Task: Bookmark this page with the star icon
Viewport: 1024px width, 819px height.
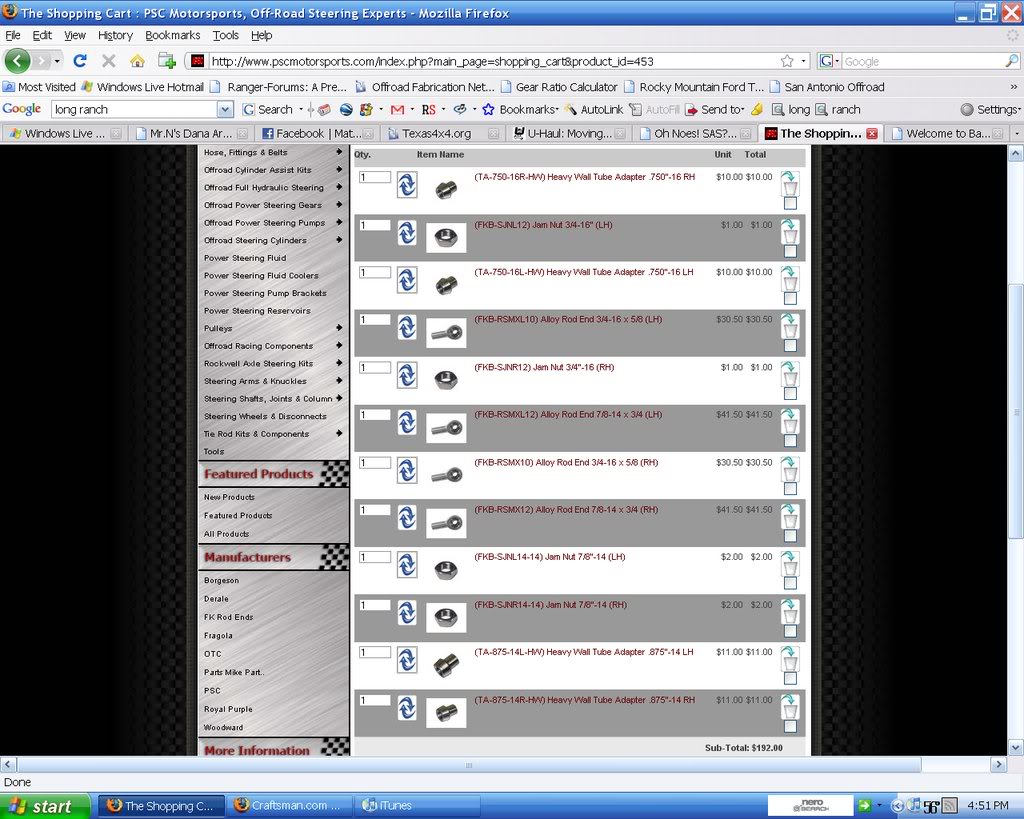Action: [x=787, y=61]
